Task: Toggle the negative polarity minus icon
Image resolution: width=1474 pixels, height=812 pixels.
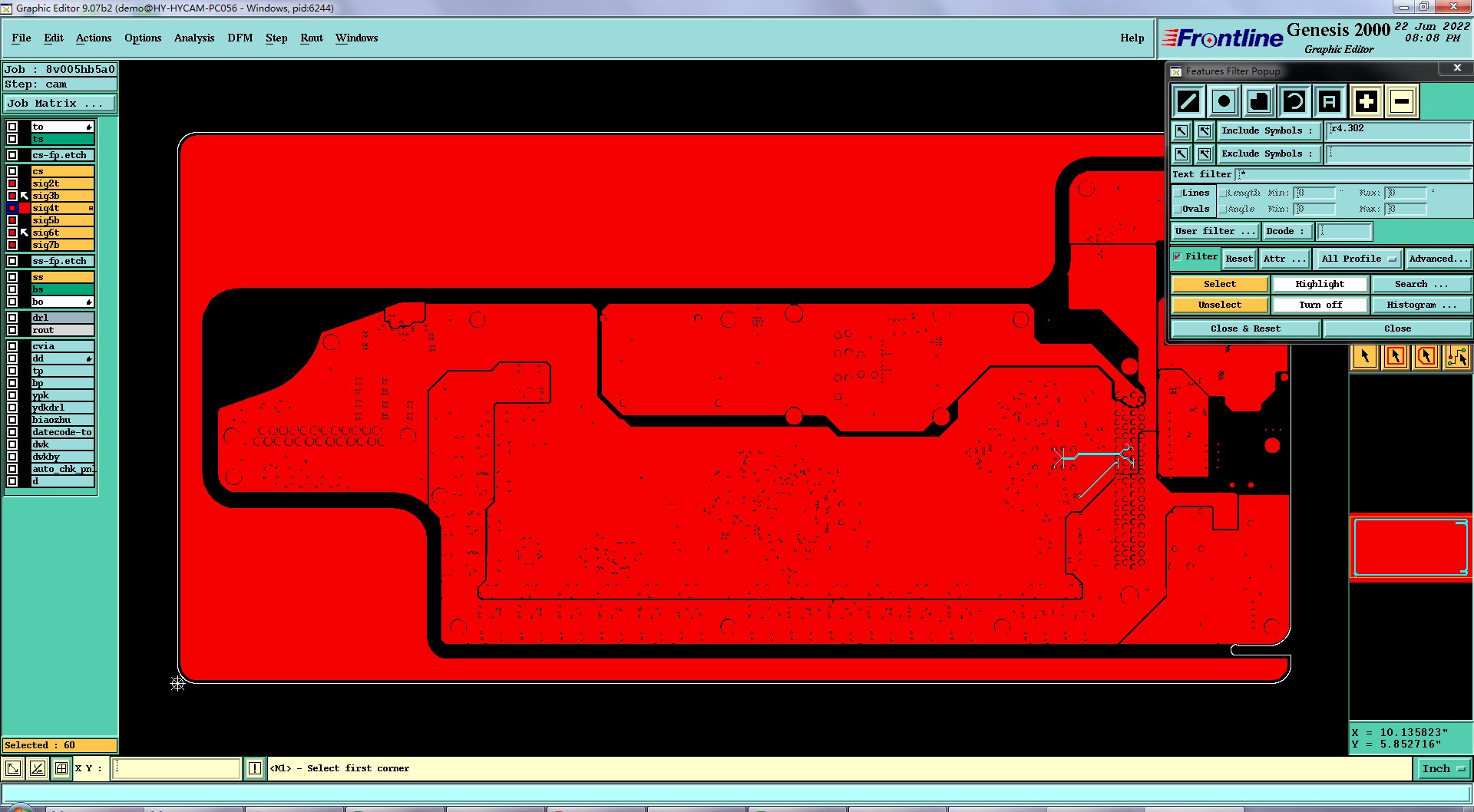Action: (1402, 101)
